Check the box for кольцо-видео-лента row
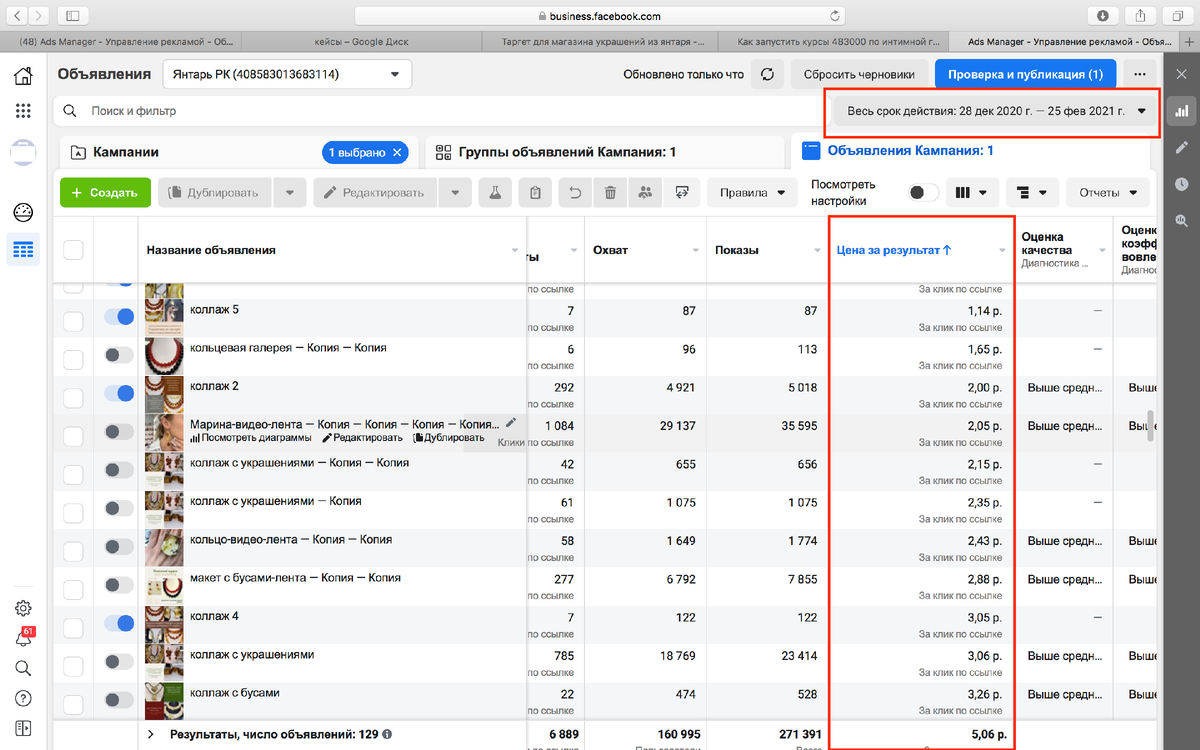Image resolution: width=1200 pixels, height=750 pixels. 73,550
